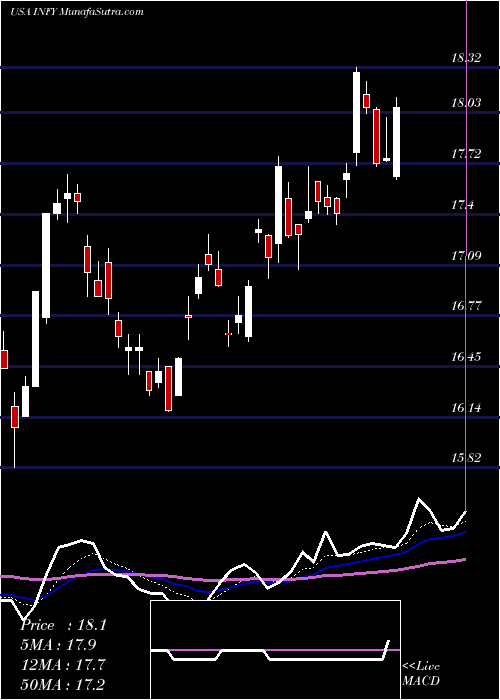Image resolution: width=500 pixels, height=700 pixels.
Task: Click the 17.09 price axis label
Action: [466, 256]
